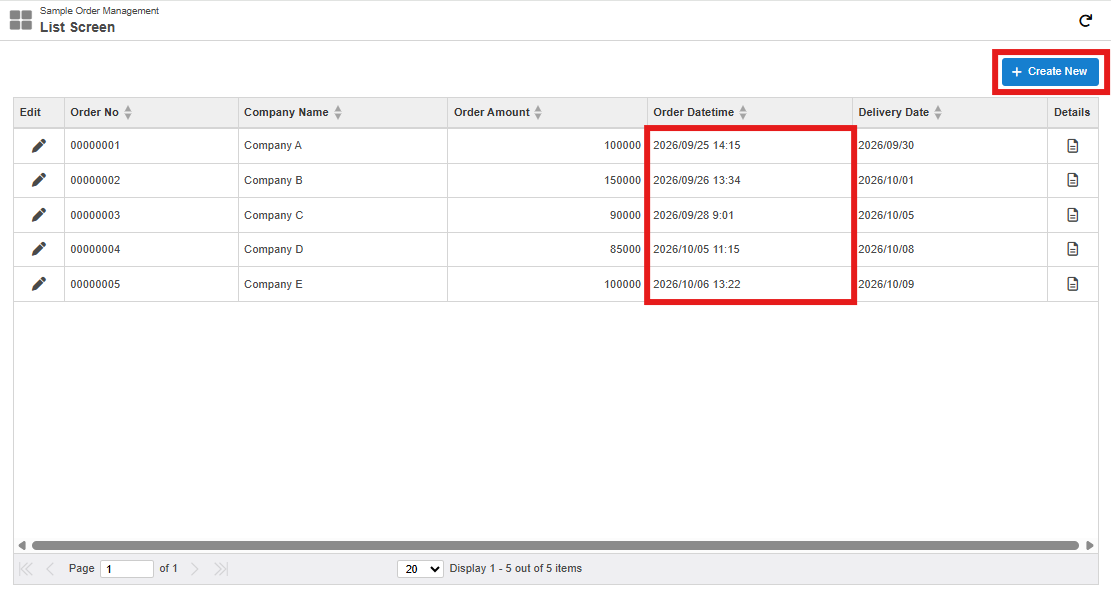View details of Company B order
1111x594 pixels.
tap(1073, 180)
